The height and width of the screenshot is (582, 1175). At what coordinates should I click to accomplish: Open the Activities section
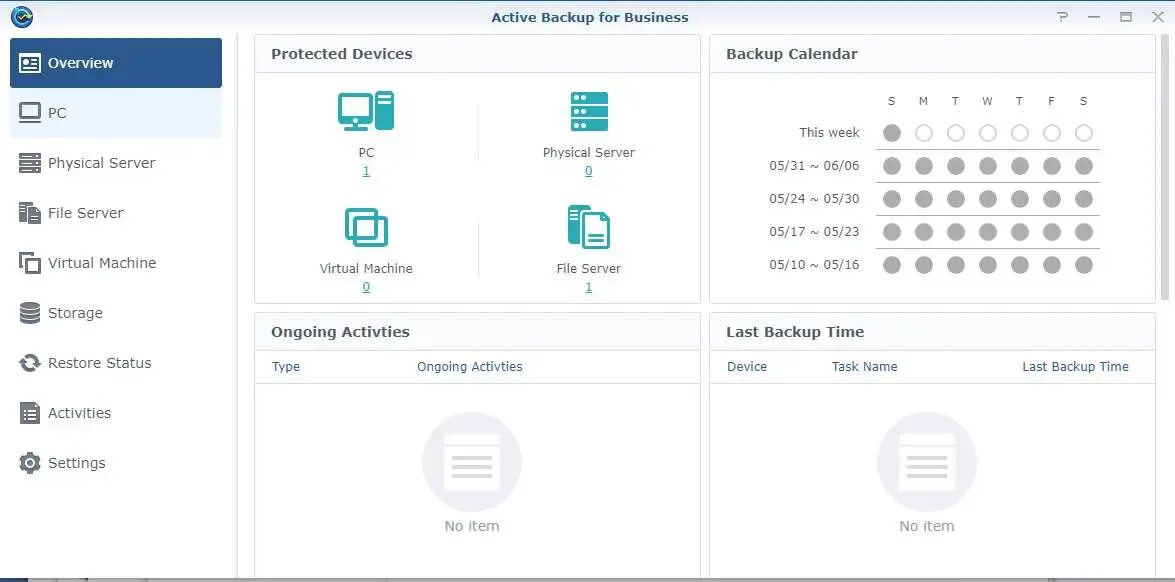(116, 413)
